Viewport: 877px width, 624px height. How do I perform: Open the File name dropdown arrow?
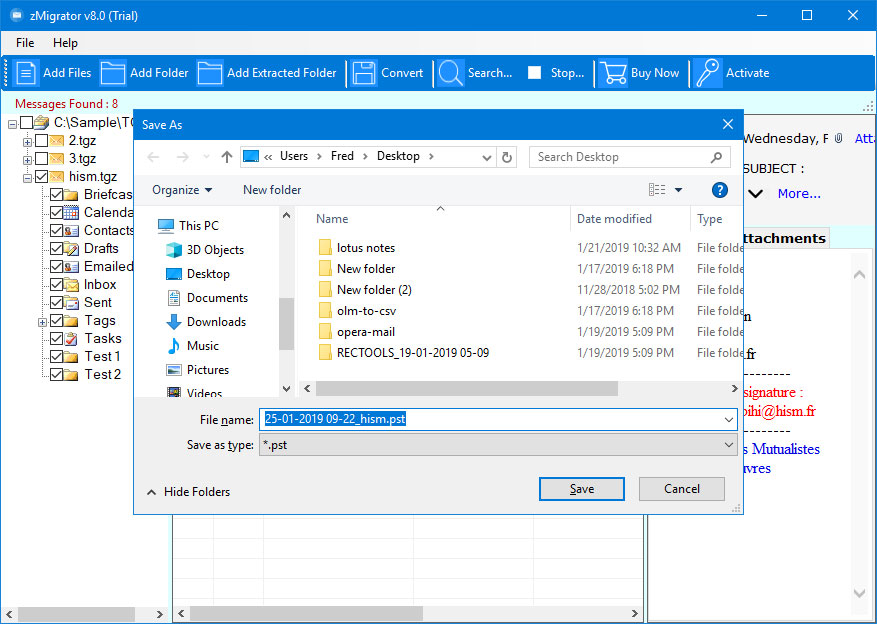coord(728,419)
